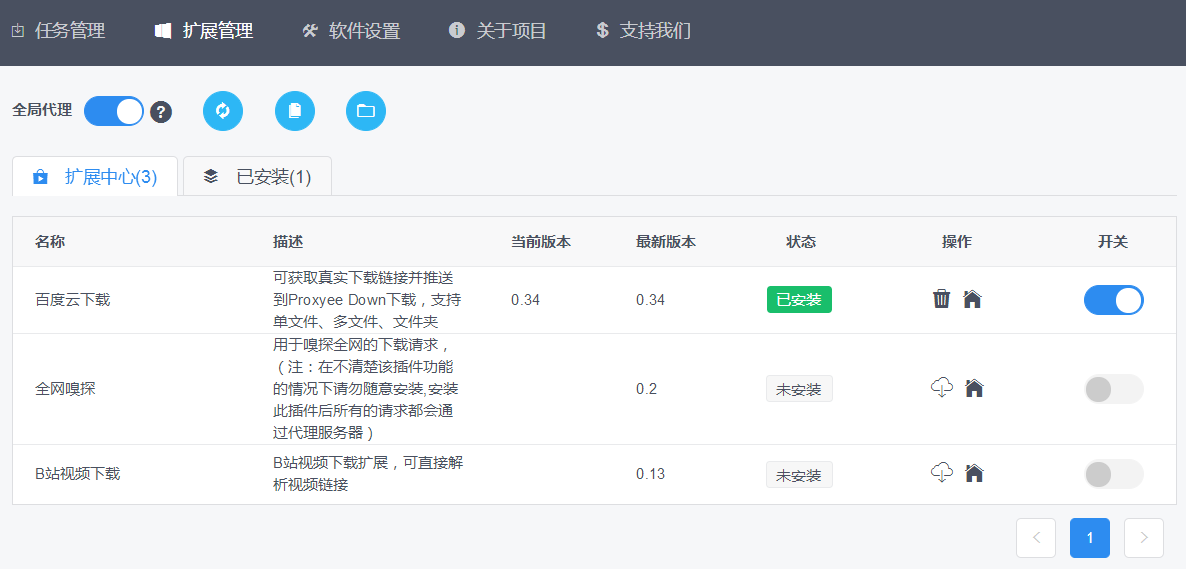Select the 扩展中心(3) tab
Viewport: 1186px width, 569px height.
pyautogui.click(x=96, y=177)
